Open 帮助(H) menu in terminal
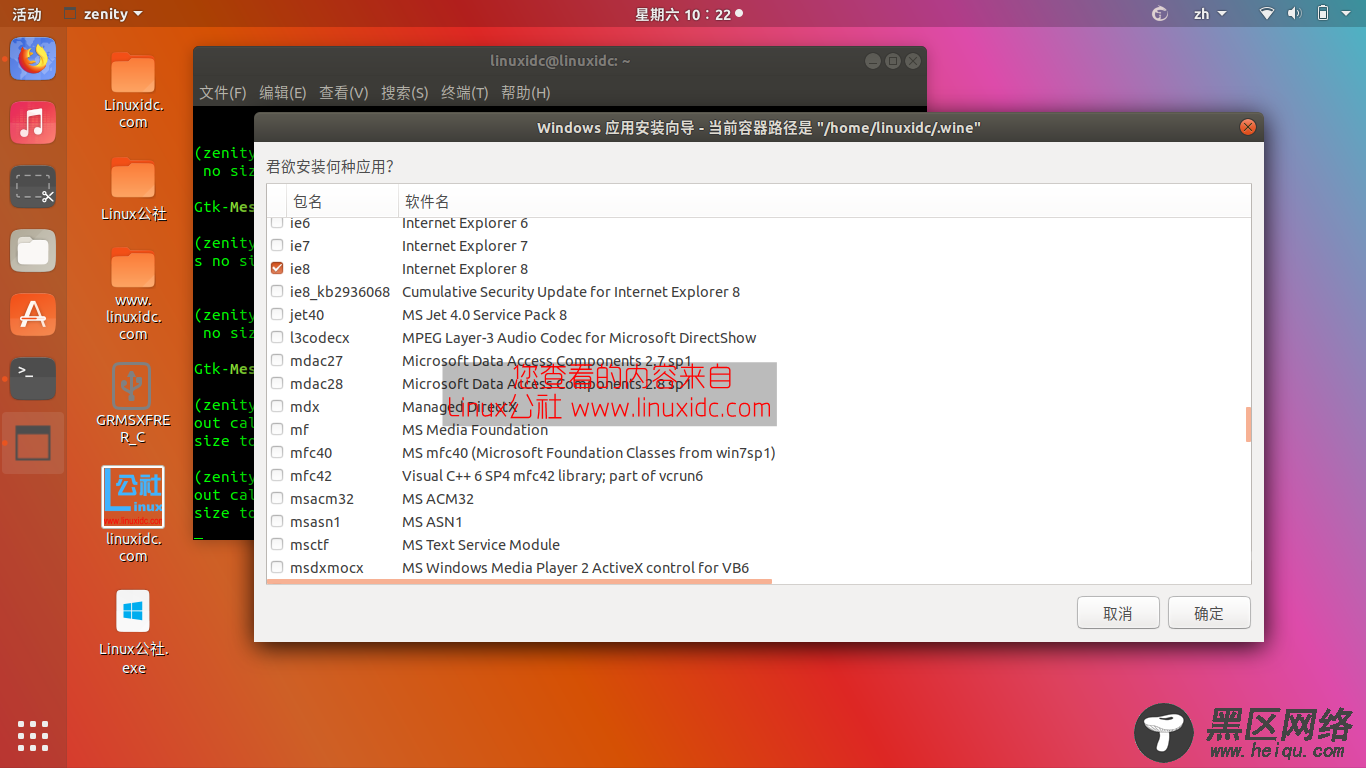This screenshot has height=768, width=1366. (x=526, y=93)
